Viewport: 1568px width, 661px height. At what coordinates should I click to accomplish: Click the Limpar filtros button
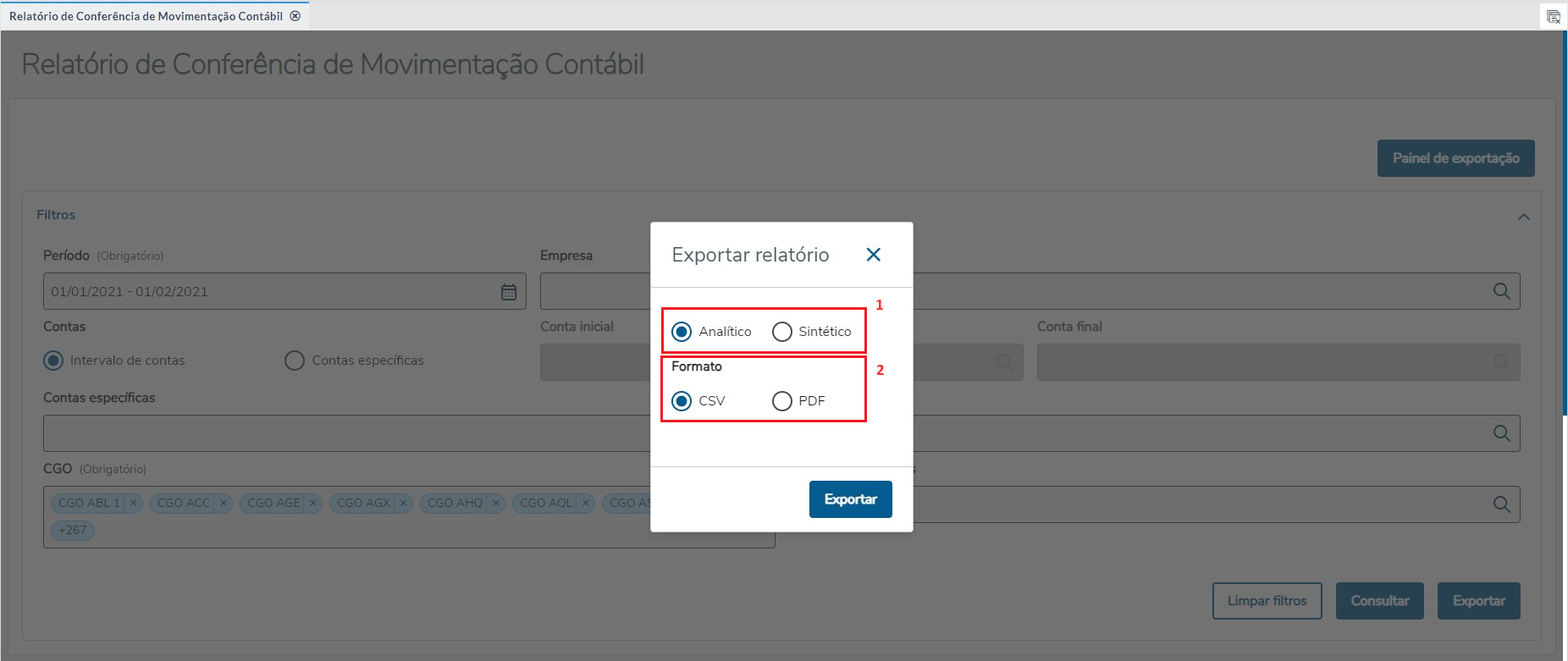[x=1267, y=601]
